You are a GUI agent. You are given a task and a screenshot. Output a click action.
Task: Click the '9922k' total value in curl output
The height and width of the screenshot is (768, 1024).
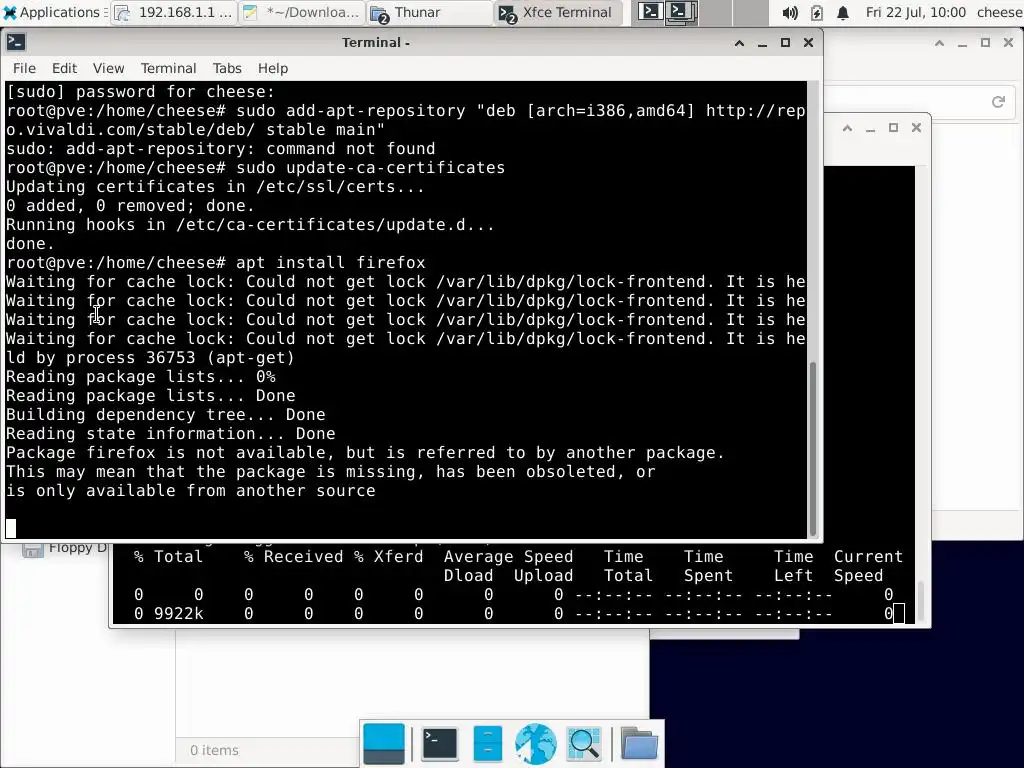178,614
